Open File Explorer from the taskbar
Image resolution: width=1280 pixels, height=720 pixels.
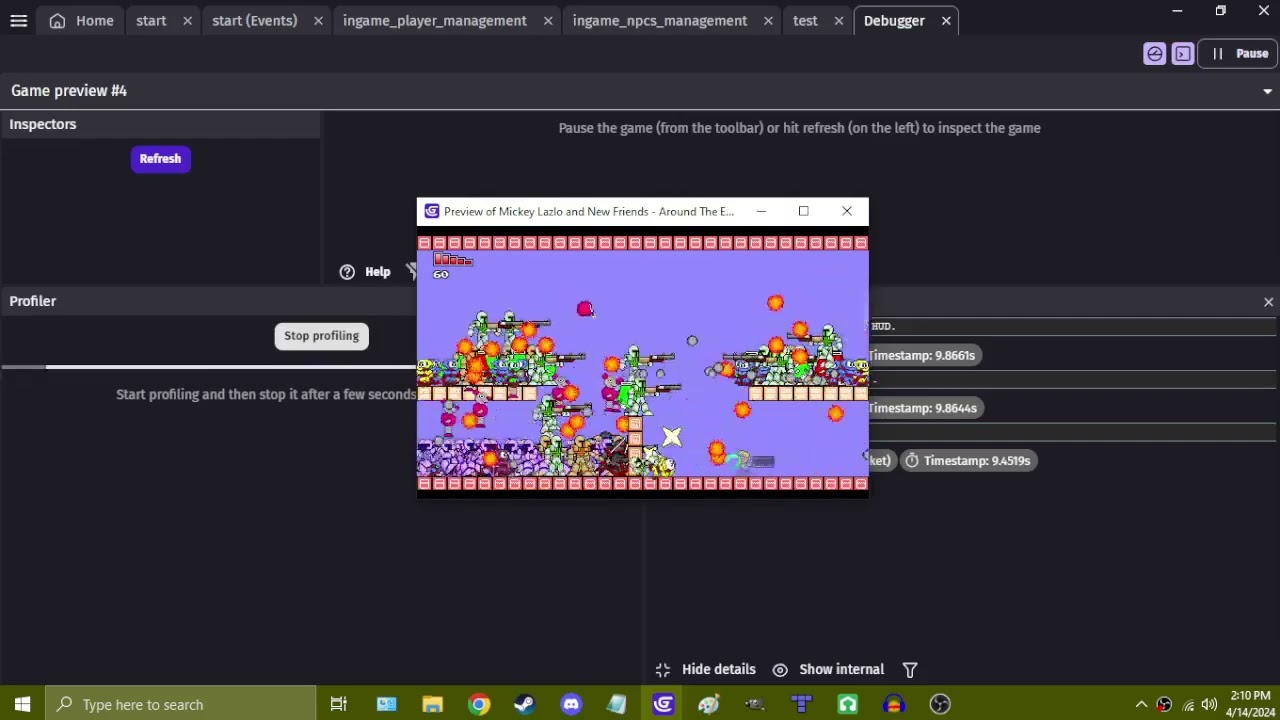(432, 704)
